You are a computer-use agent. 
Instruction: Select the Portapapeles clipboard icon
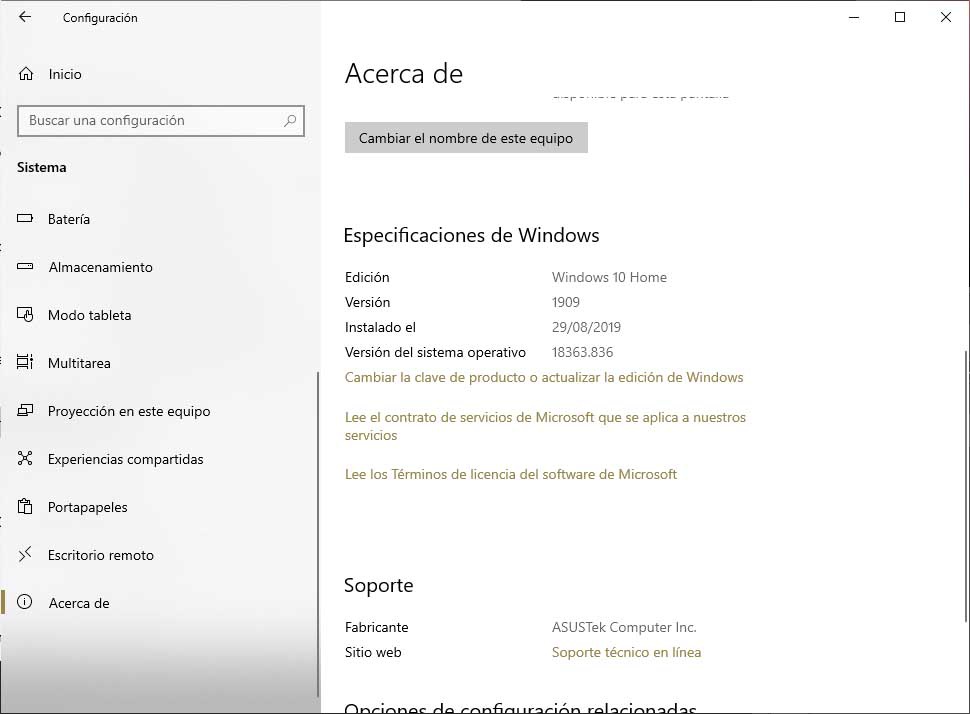coord(26,507)
